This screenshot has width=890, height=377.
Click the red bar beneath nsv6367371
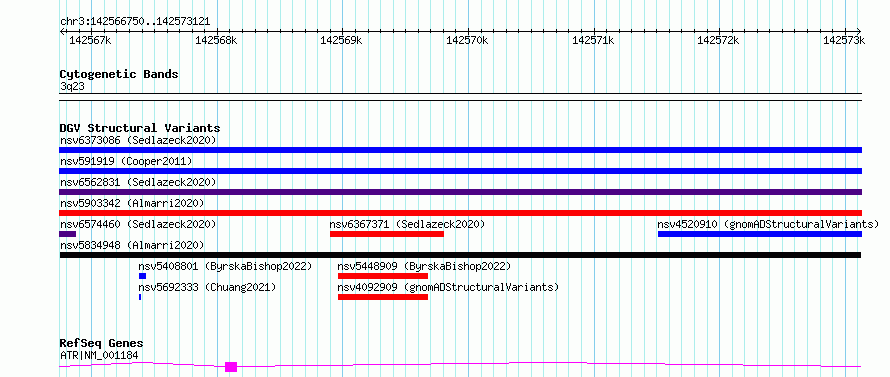tap(387, 234)
